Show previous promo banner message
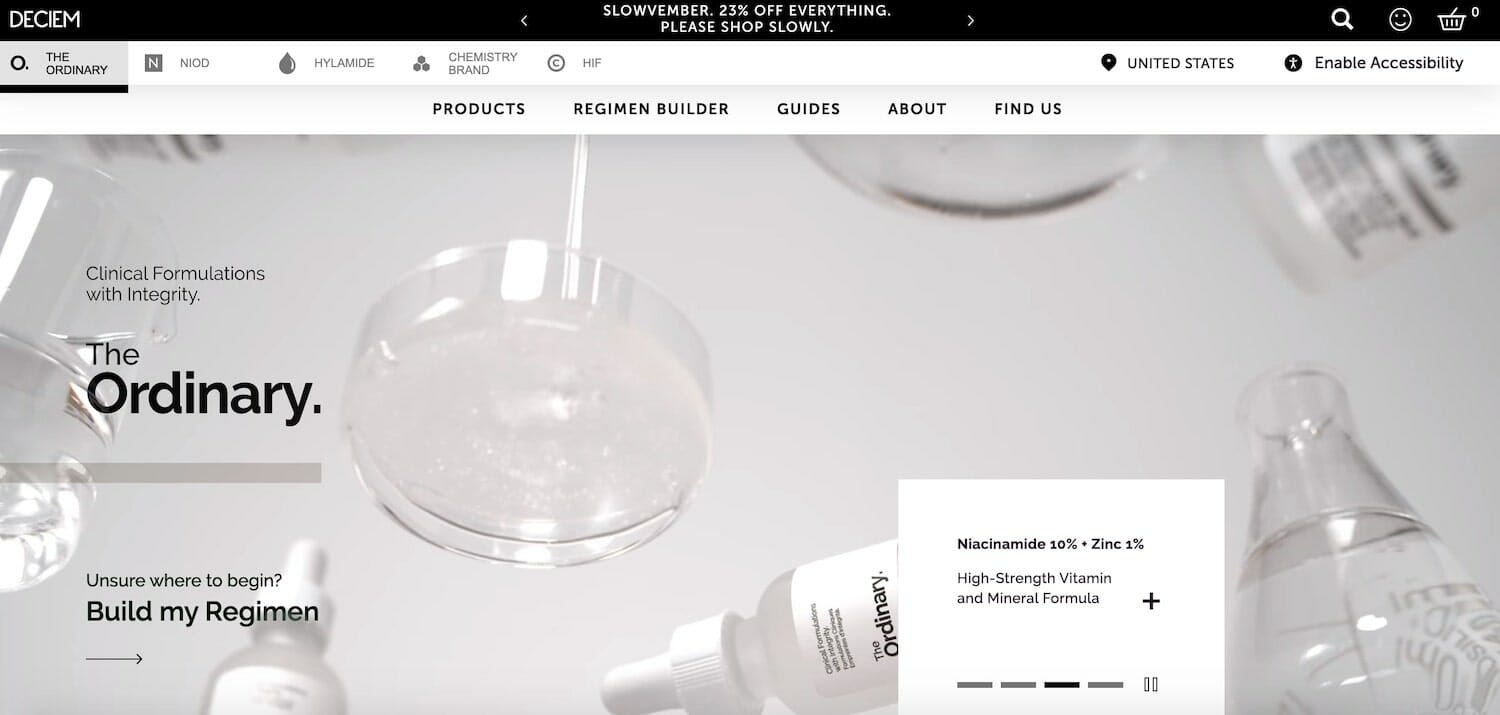Screen dimensions: 1500x715 pos(524,20)
